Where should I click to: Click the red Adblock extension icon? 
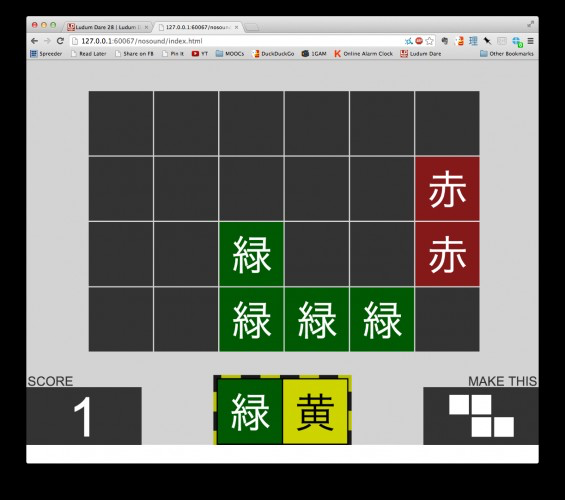pyautogui.click(x=419, y=41)
